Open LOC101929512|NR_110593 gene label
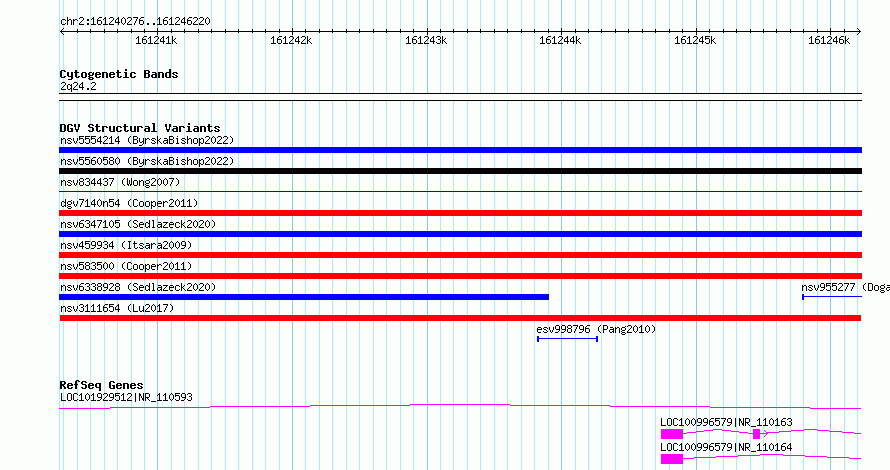The width and height of the screenshot is (890, 470). point(126,397)
